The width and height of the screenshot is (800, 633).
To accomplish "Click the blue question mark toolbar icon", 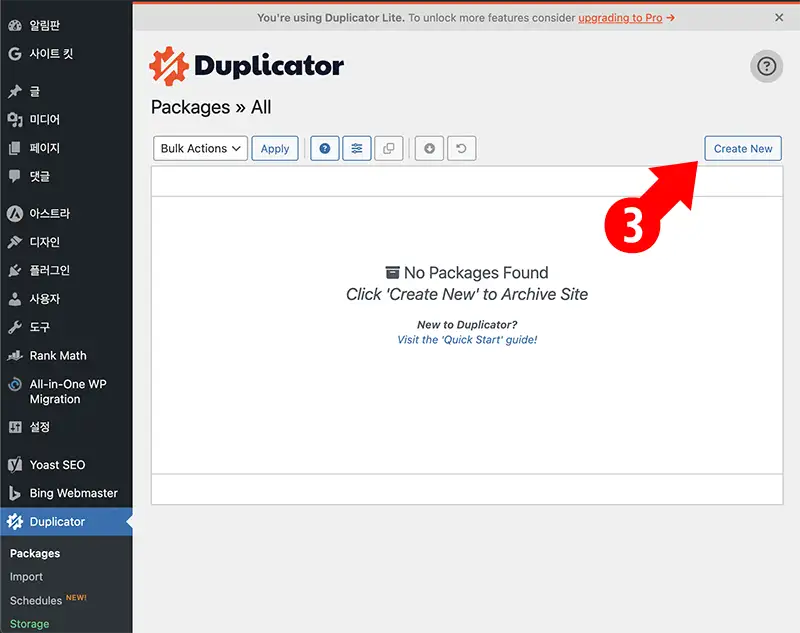I will point(324,148).
